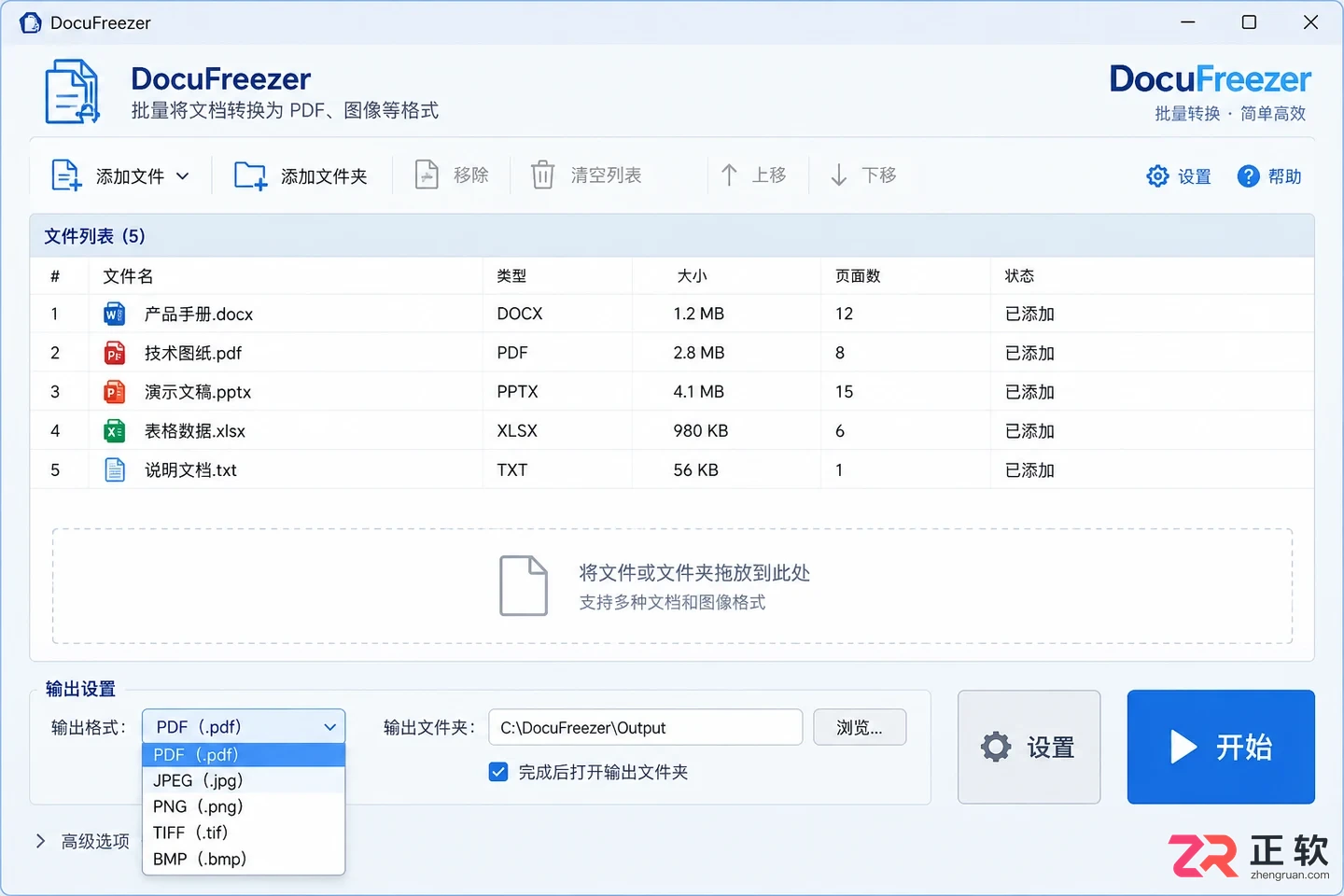1344x896 pixels.
Task: Click the page count 12 cell
Action: [x=844, y=314]
